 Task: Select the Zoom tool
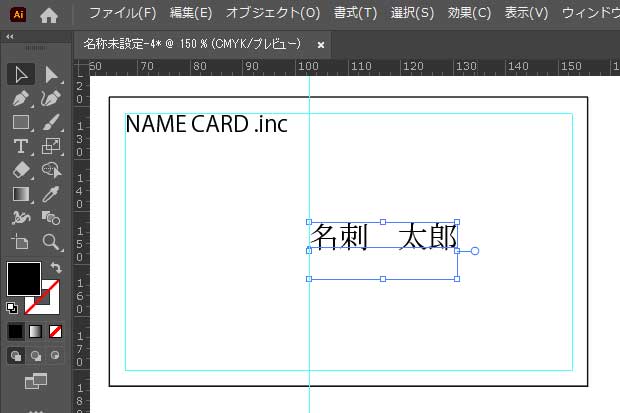[x=51, y=242]
